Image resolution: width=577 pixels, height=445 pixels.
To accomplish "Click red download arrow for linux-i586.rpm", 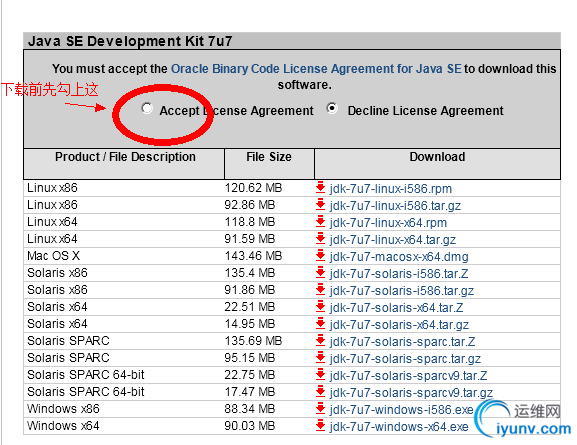I will click(321, 187).
